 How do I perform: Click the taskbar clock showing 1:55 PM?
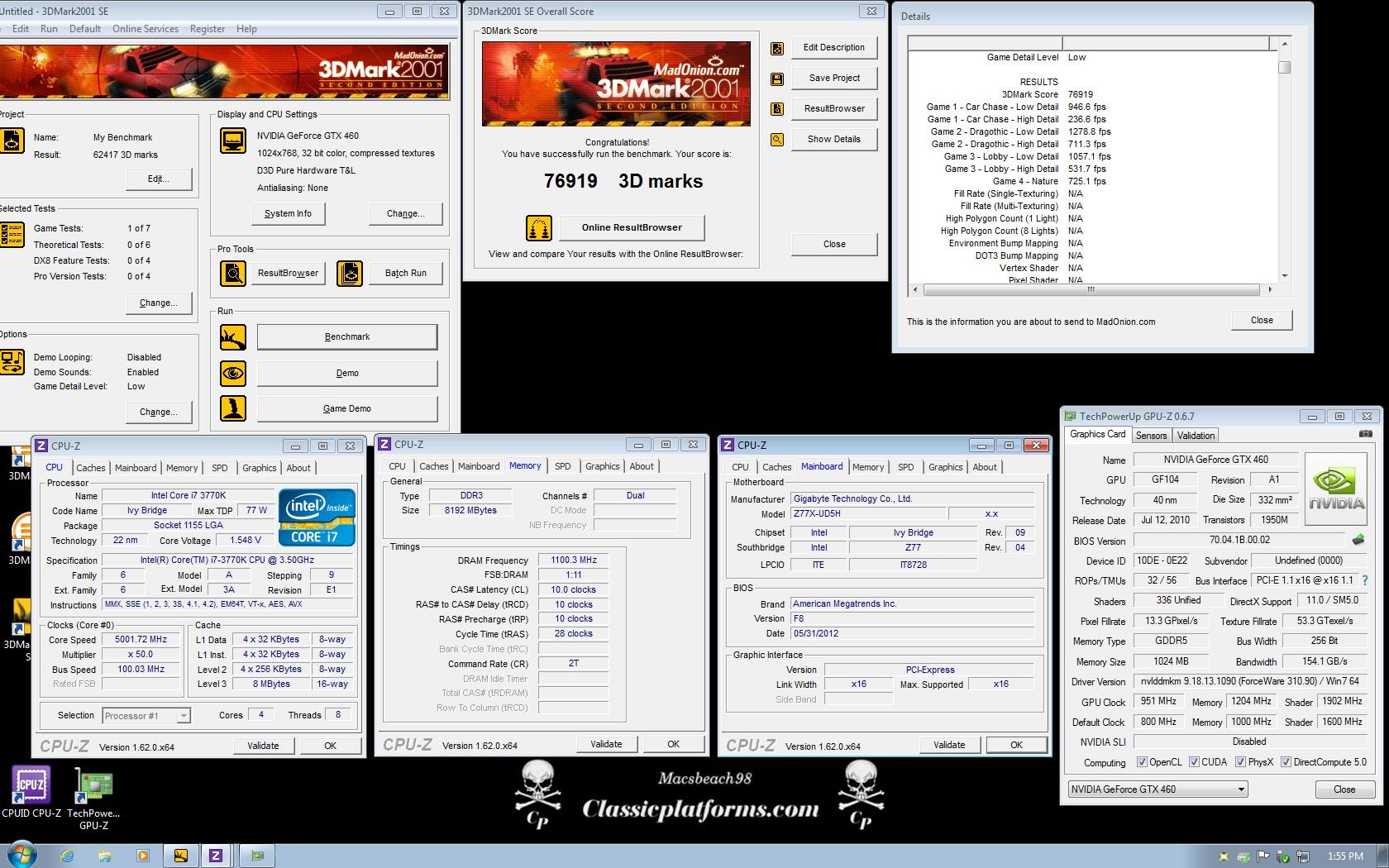click(x=1345, y=856)
